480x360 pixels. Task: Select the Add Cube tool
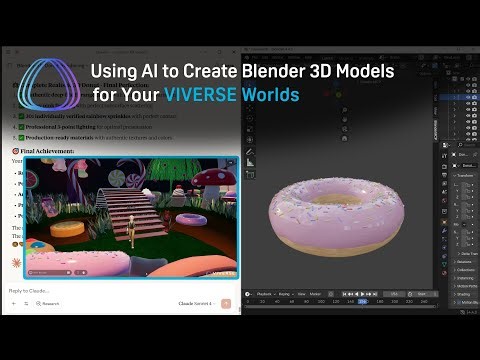(x=250, y=174)
